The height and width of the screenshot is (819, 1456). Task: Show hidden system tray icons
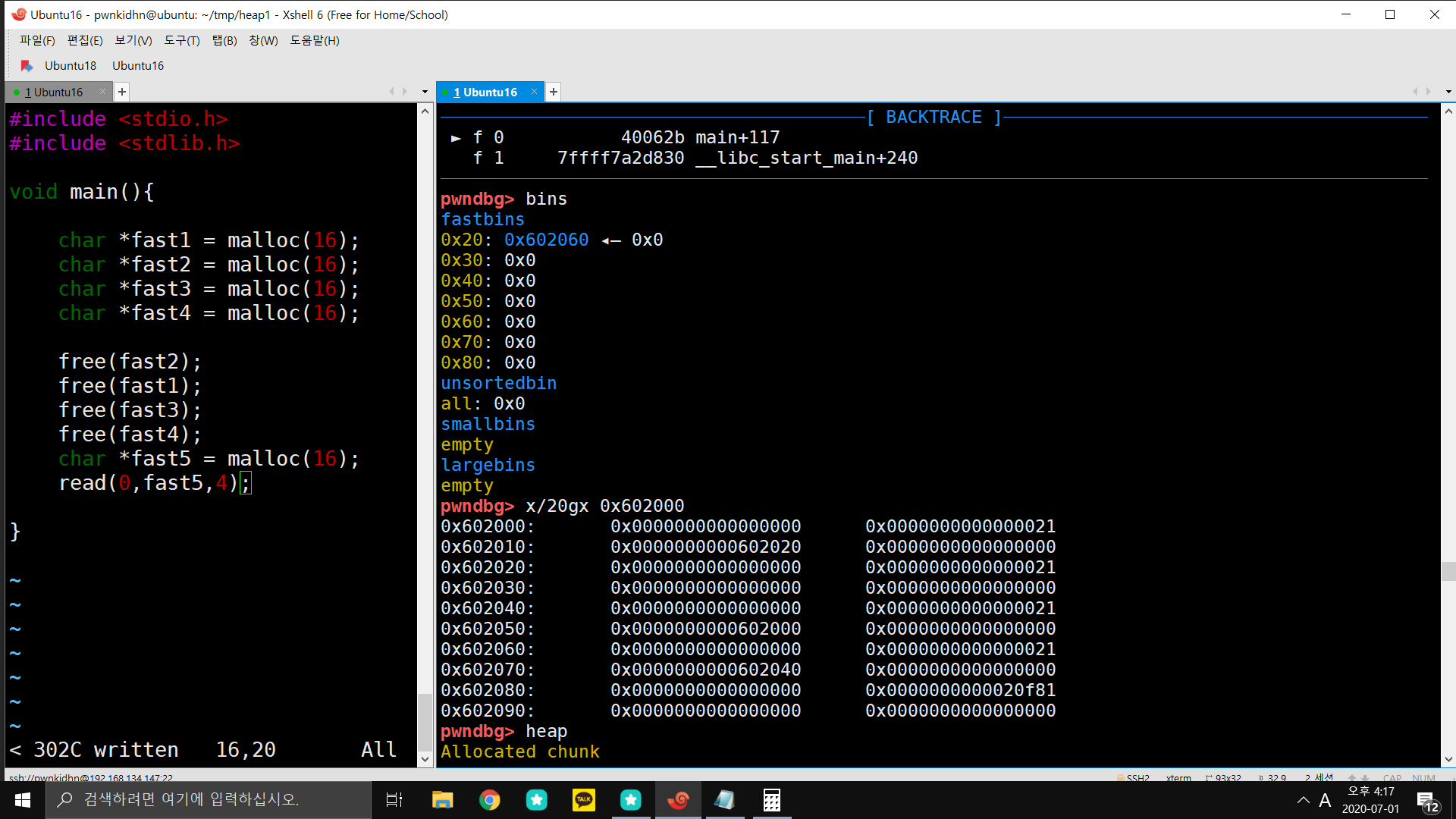pos(1304,800)
